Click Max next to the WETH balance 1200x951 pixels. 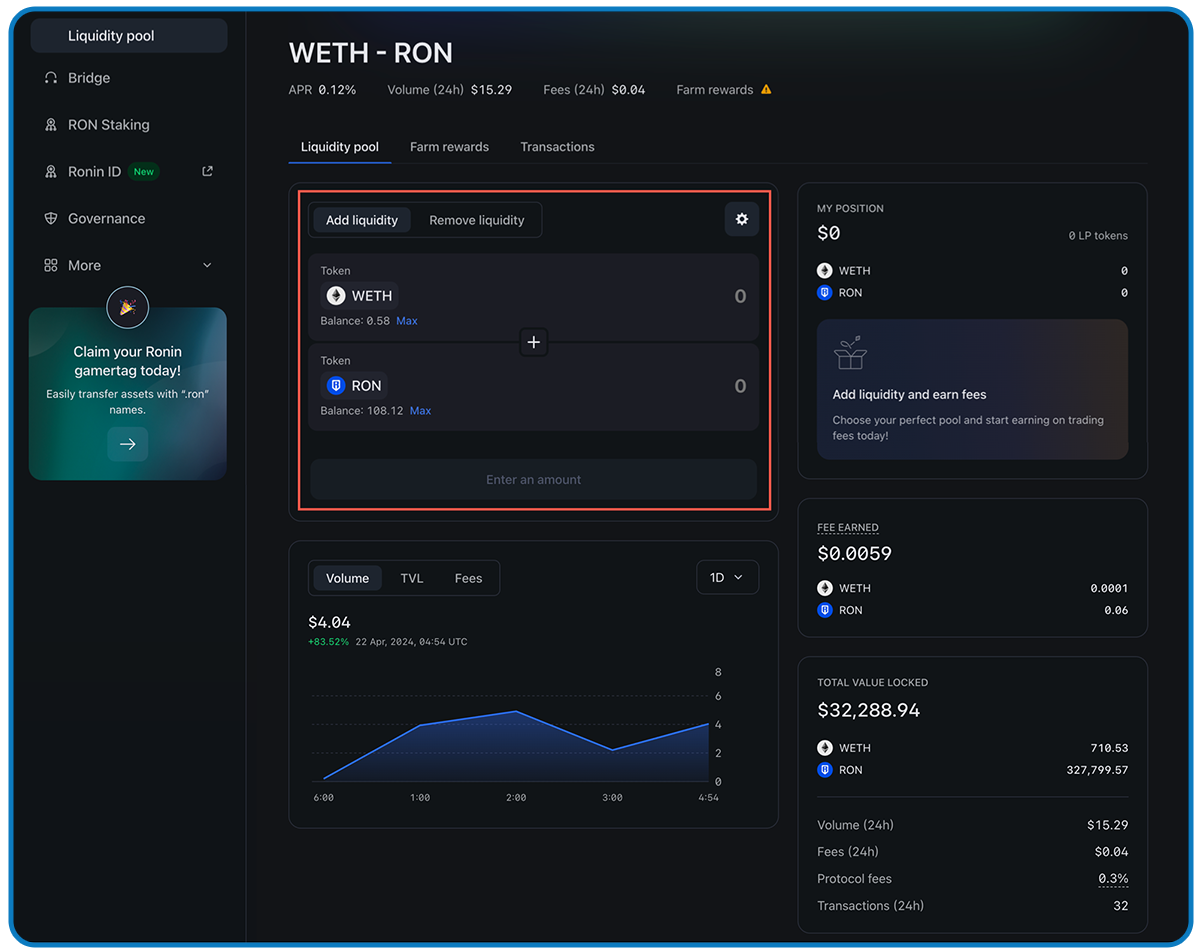[406, 320]
